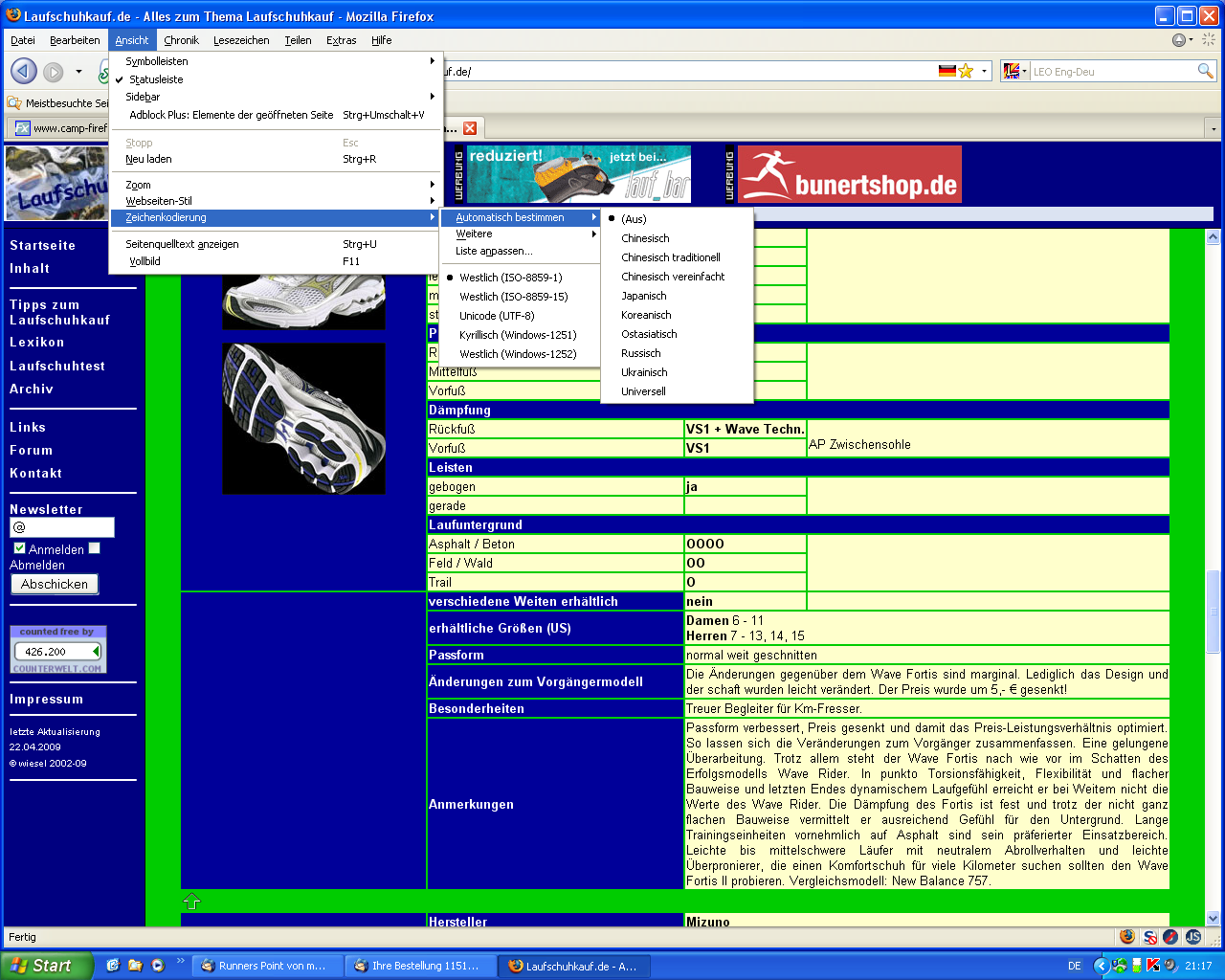The image size is (1225, 980).
Task: Open the LEO search engine dropdown
Action: (1015, 71)
